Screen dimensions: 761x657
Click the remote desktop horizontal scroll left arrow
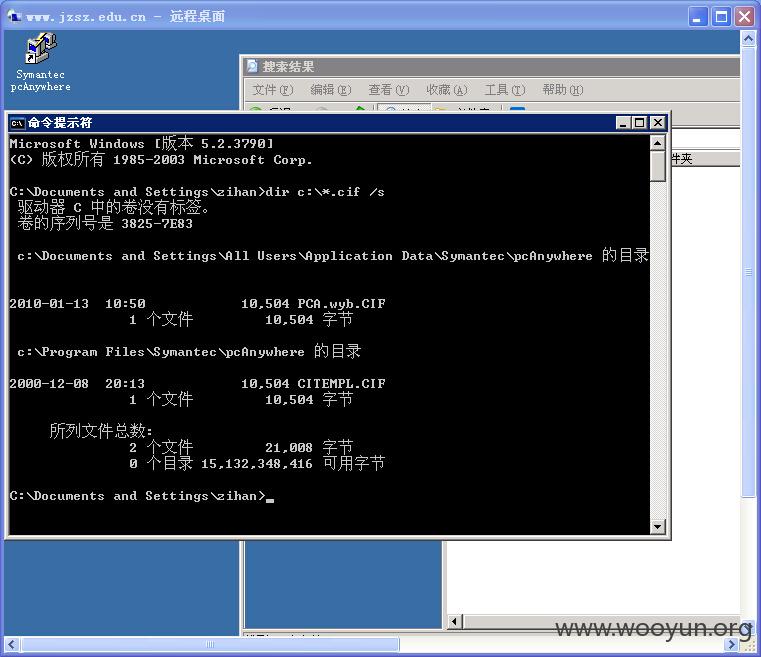[x=12, y=645]
